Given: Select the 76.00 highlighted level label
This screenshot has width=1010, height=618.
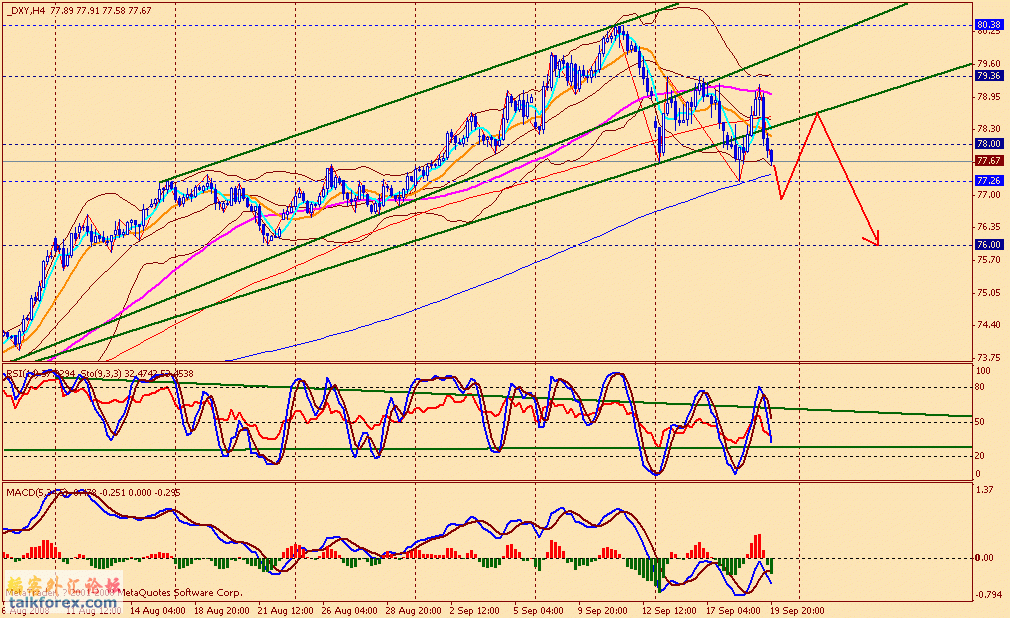Looking at the screenshot, I should pos(989,245).
